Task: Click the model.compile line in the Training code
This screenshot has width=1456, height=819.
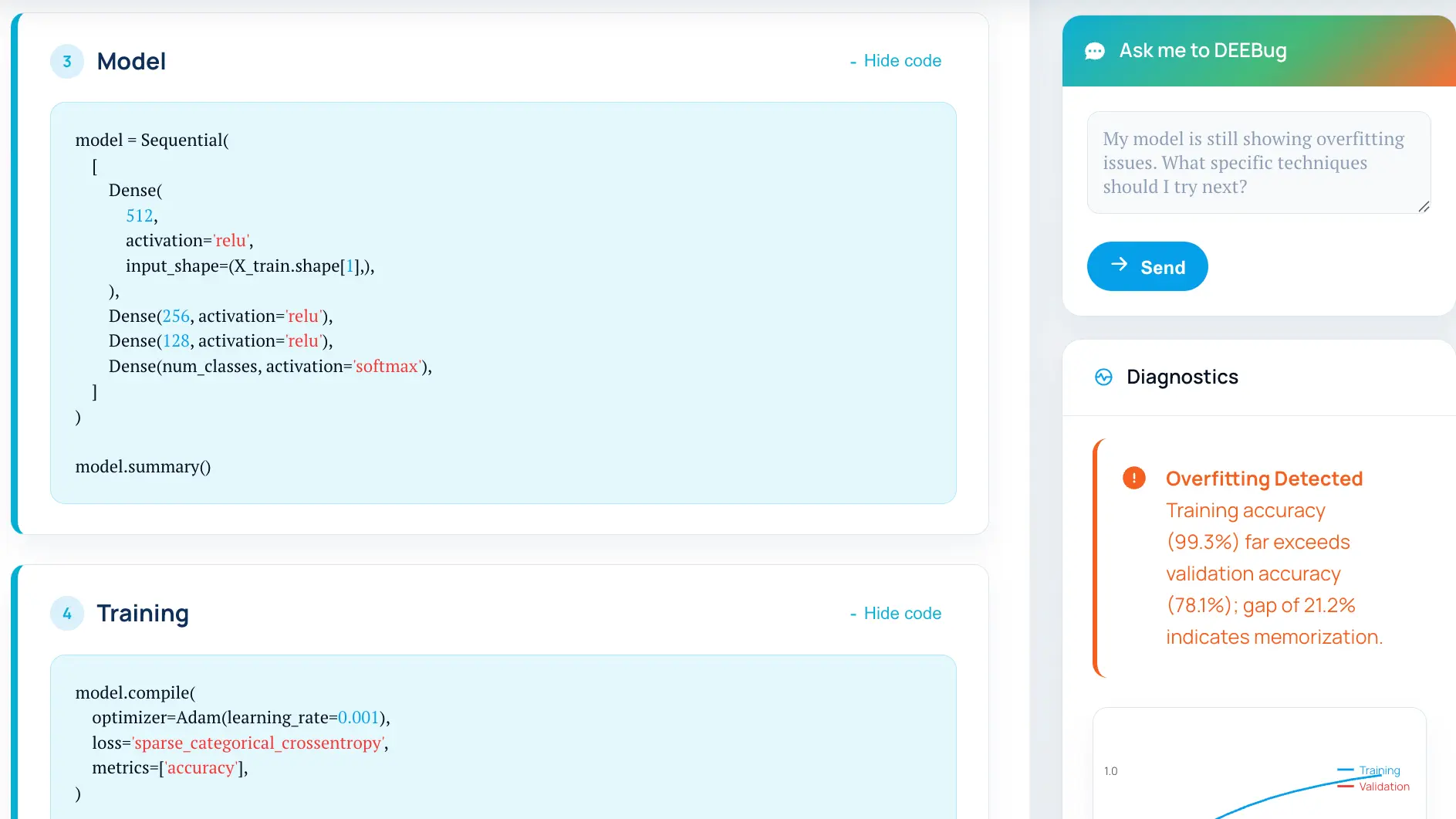Action: coord(135,692)
